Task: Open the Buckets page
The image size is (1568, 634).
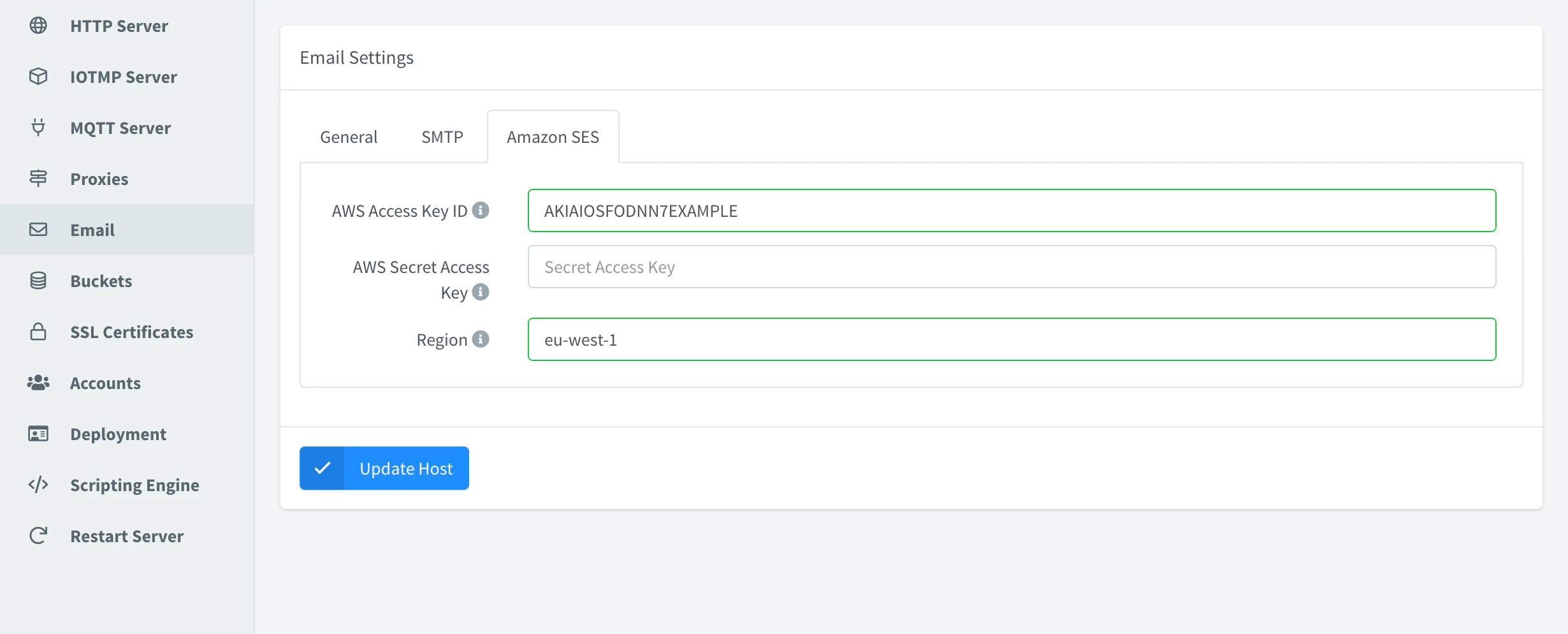Action: pyautogui.click(x=127, y=281)
